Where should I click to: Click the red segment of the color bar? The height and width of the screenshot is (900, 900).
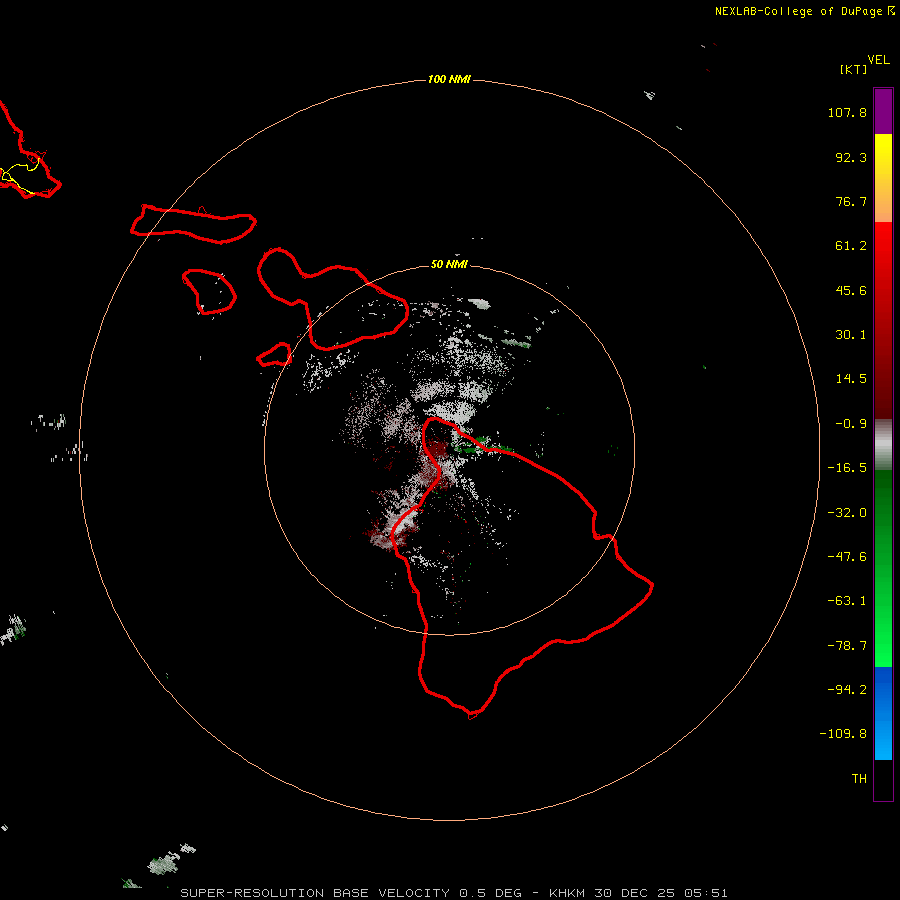point(883,320)
